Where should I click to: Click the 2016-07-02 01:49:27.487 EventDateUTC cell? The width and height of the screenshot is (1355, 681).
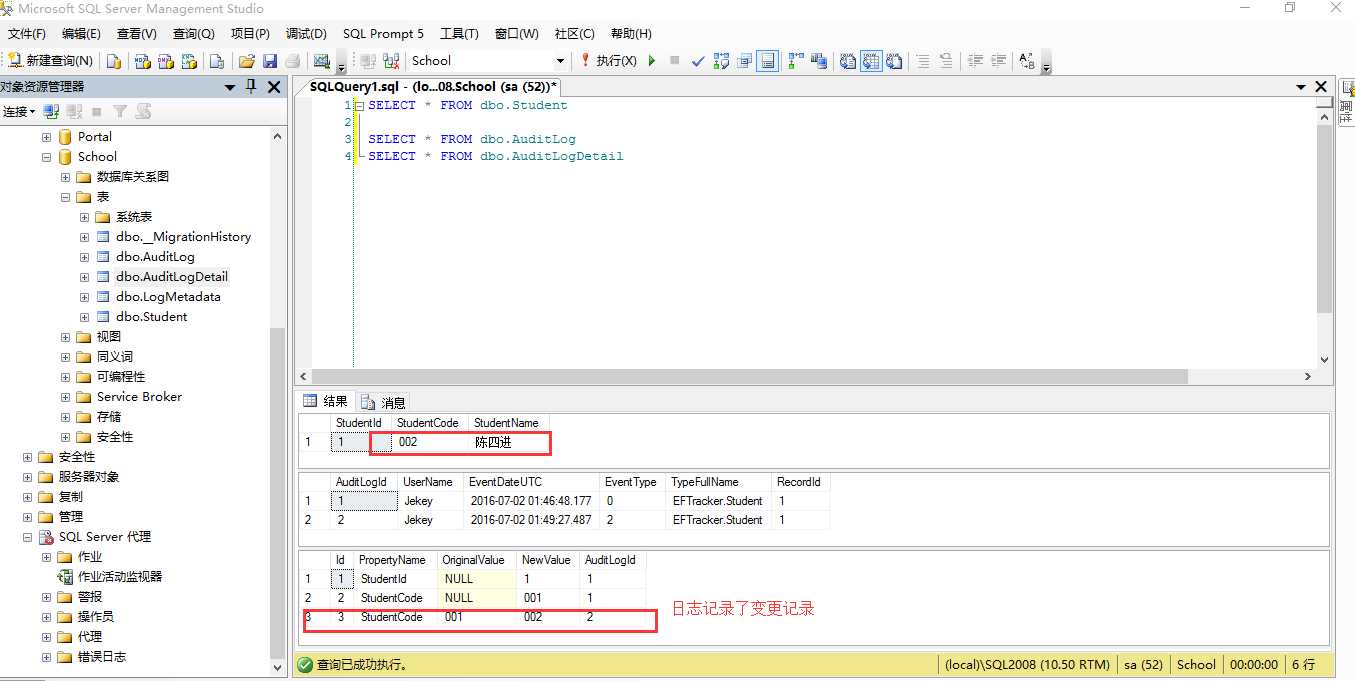coord(533,520)
